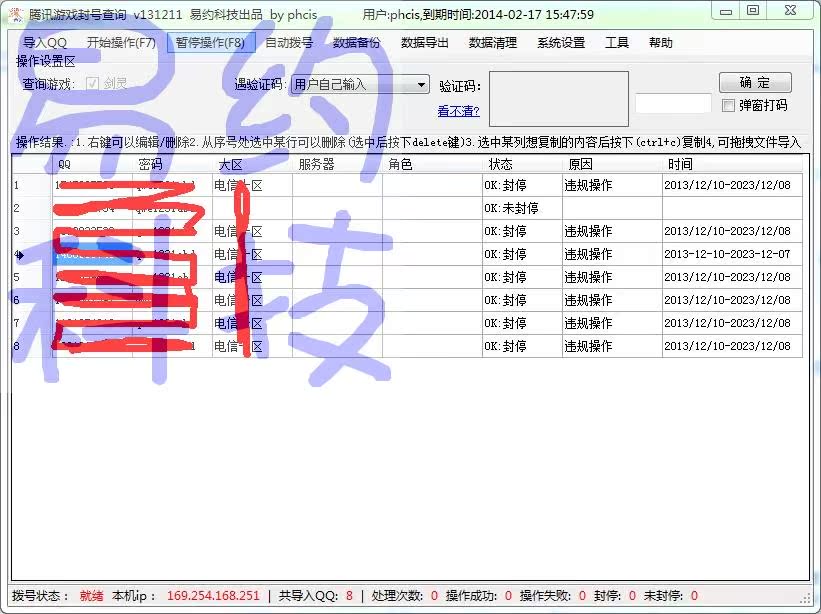Open the 导入QQ menu
The width and height of the screenshot is (821, 614).
pyautogui.click(x=45, y=43)
